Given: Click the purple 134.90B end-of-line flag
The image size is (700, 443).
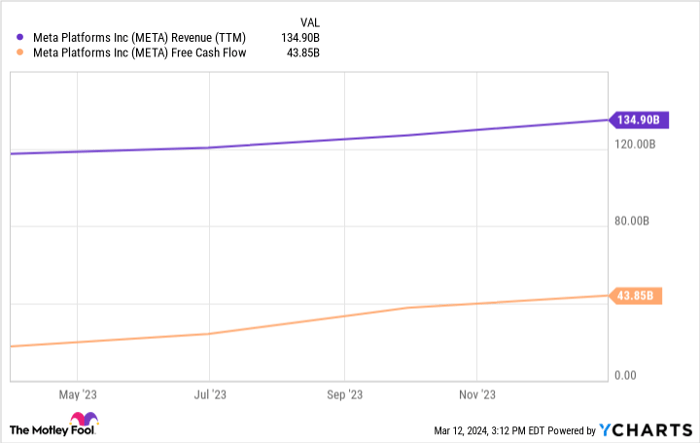Looking at the screenshot, I should (x=636, y=120).
